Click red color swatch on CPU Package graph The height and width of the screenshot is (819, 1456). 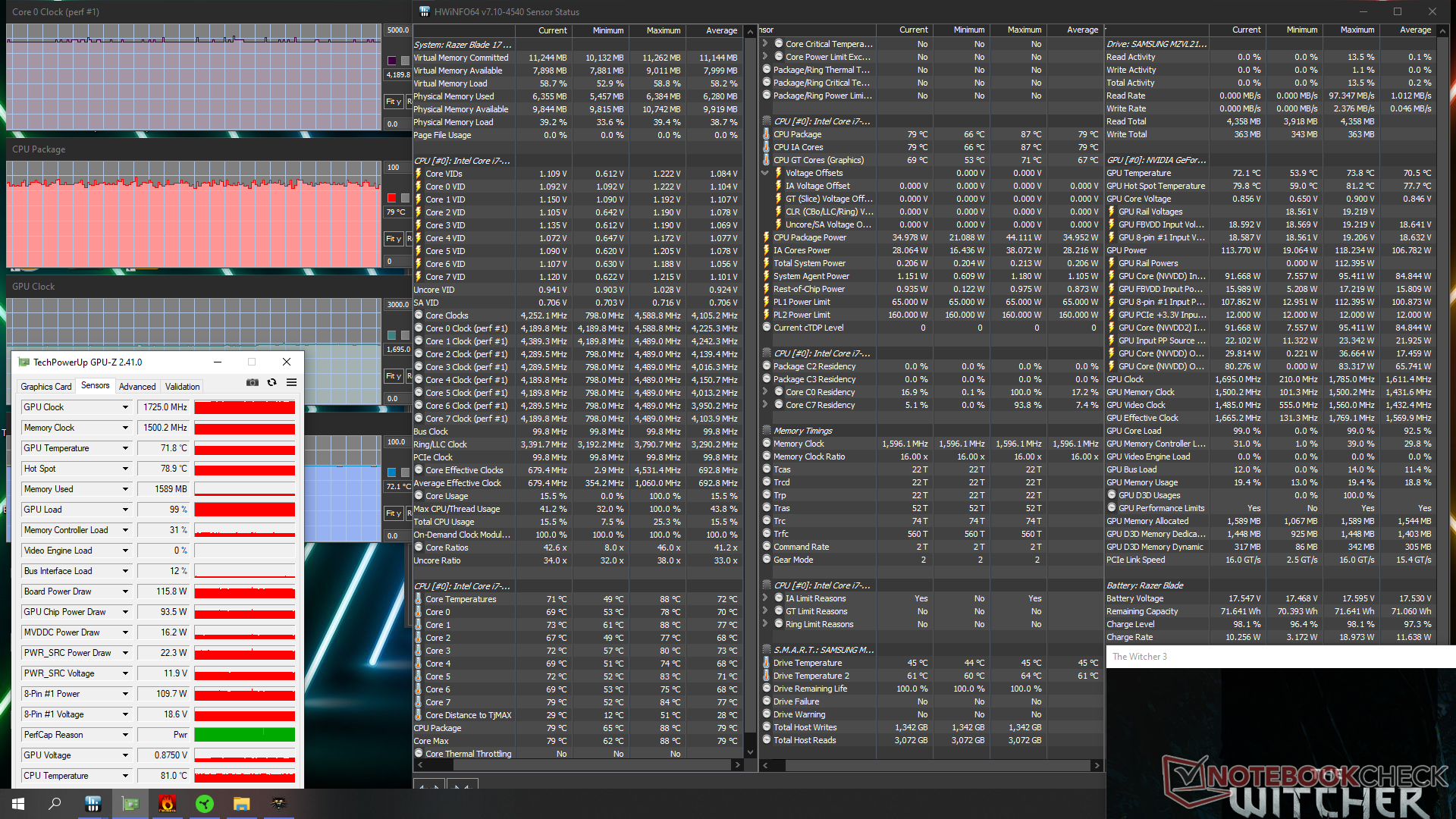coord(392,198)
